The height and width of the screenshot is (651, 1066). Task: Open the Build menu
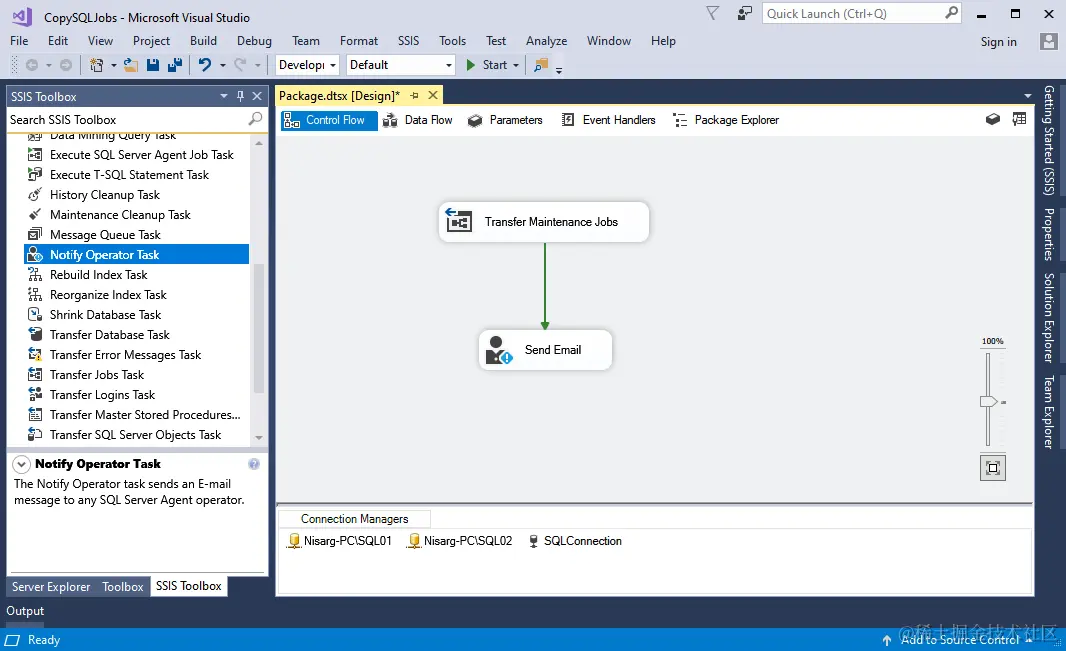pos(203,41)
